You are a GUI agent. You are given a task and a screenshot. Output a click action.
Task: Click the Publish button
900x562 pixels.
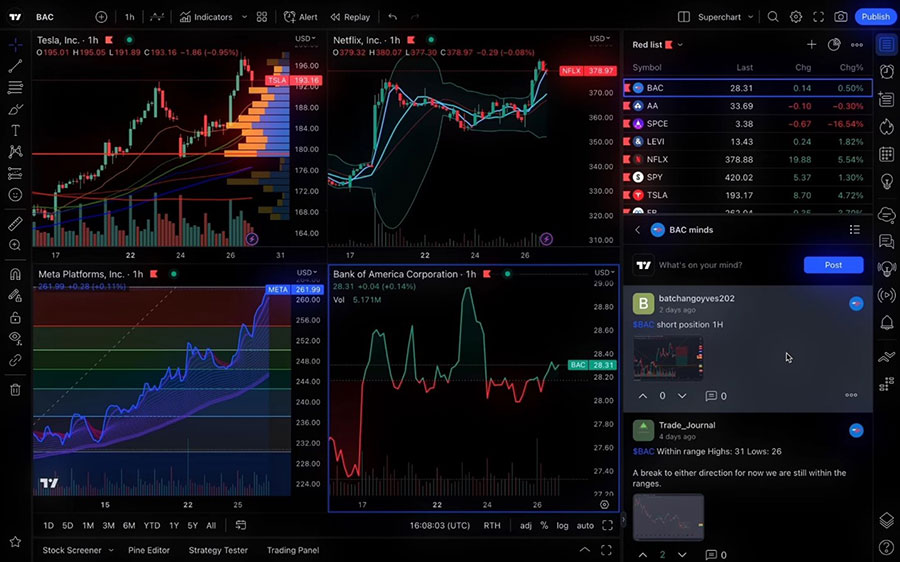point(875,17)
